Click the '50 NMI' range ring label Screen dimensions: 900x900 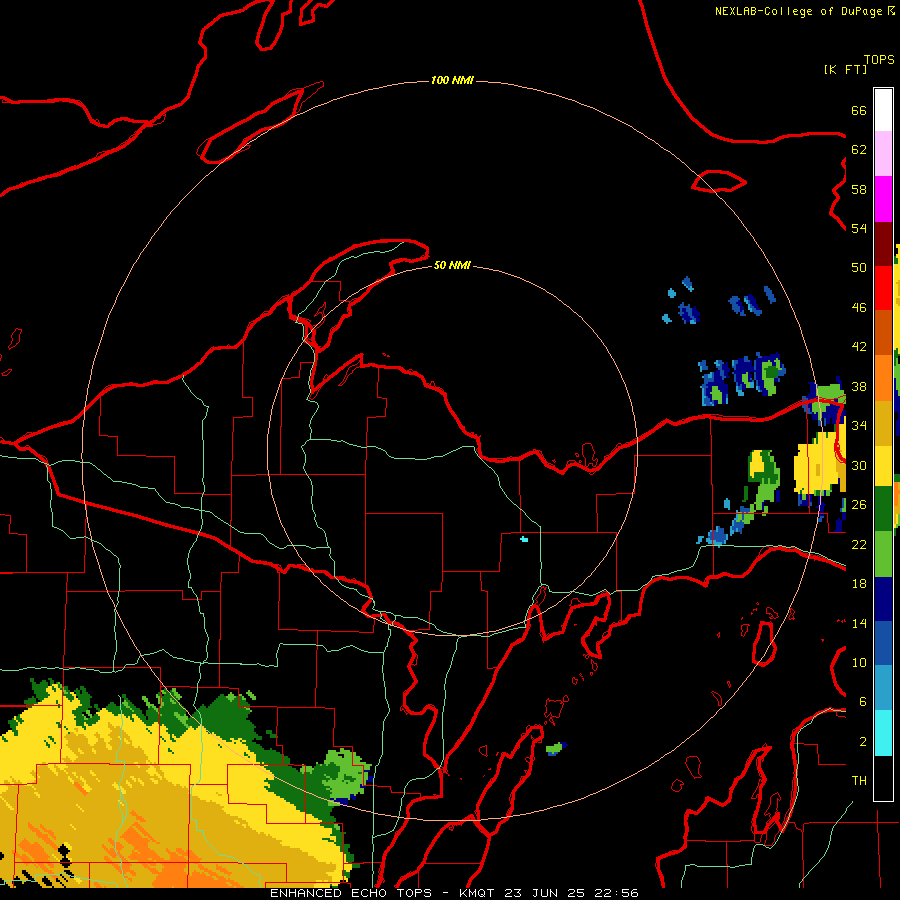click(452, 265)
